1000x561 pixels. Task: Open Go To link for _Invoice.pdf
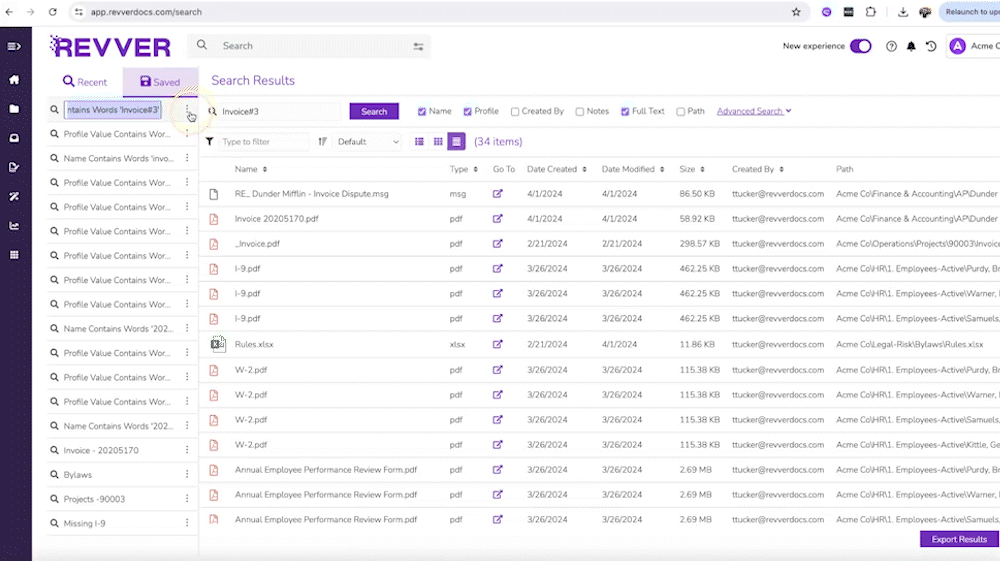497,244
